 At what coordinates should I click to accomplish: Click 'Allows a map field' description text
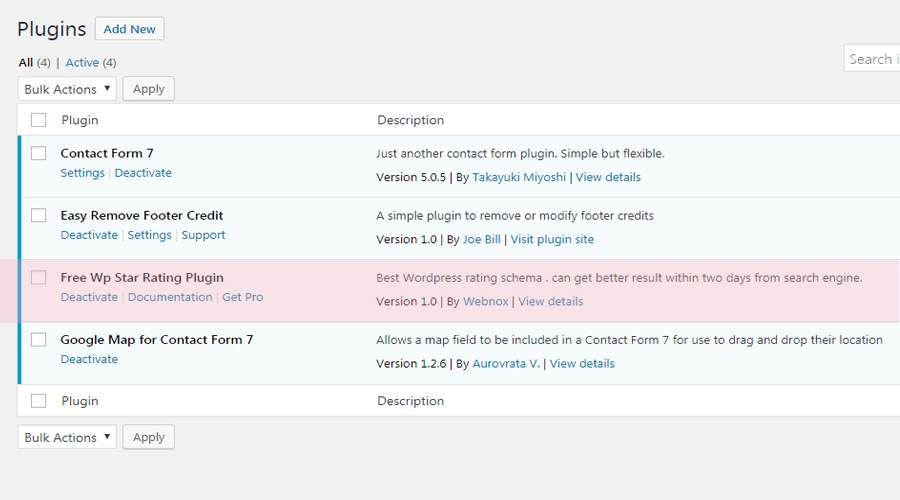[x=630, y=339]
